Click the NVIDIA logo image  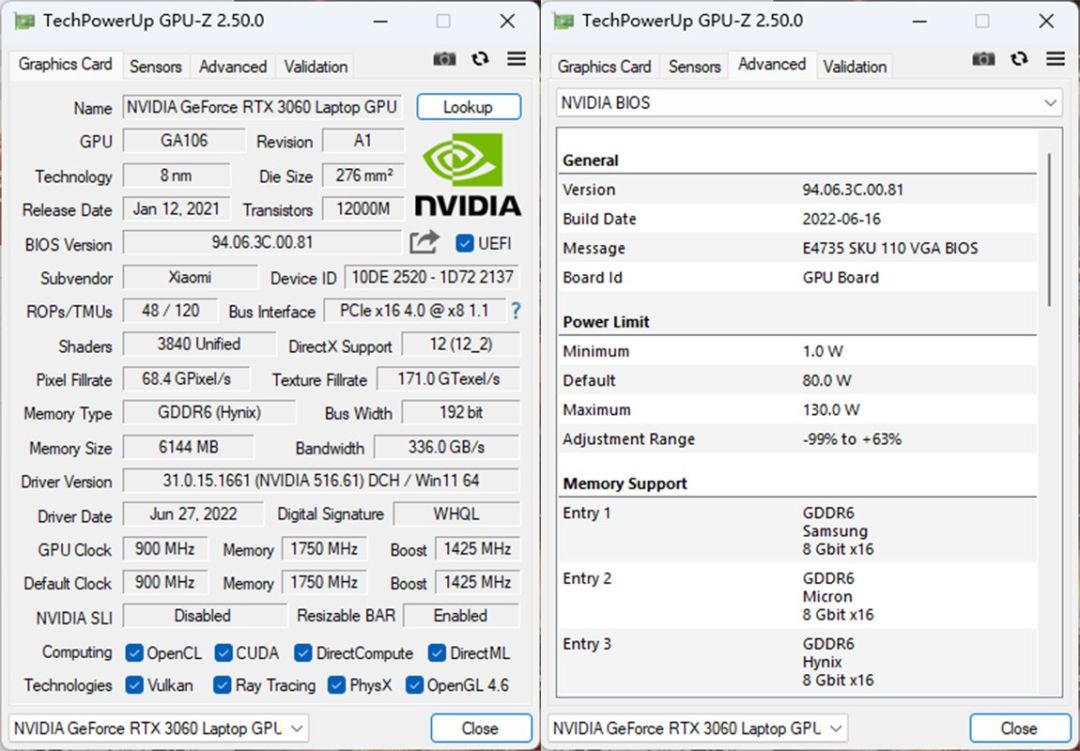pos(468,175)
